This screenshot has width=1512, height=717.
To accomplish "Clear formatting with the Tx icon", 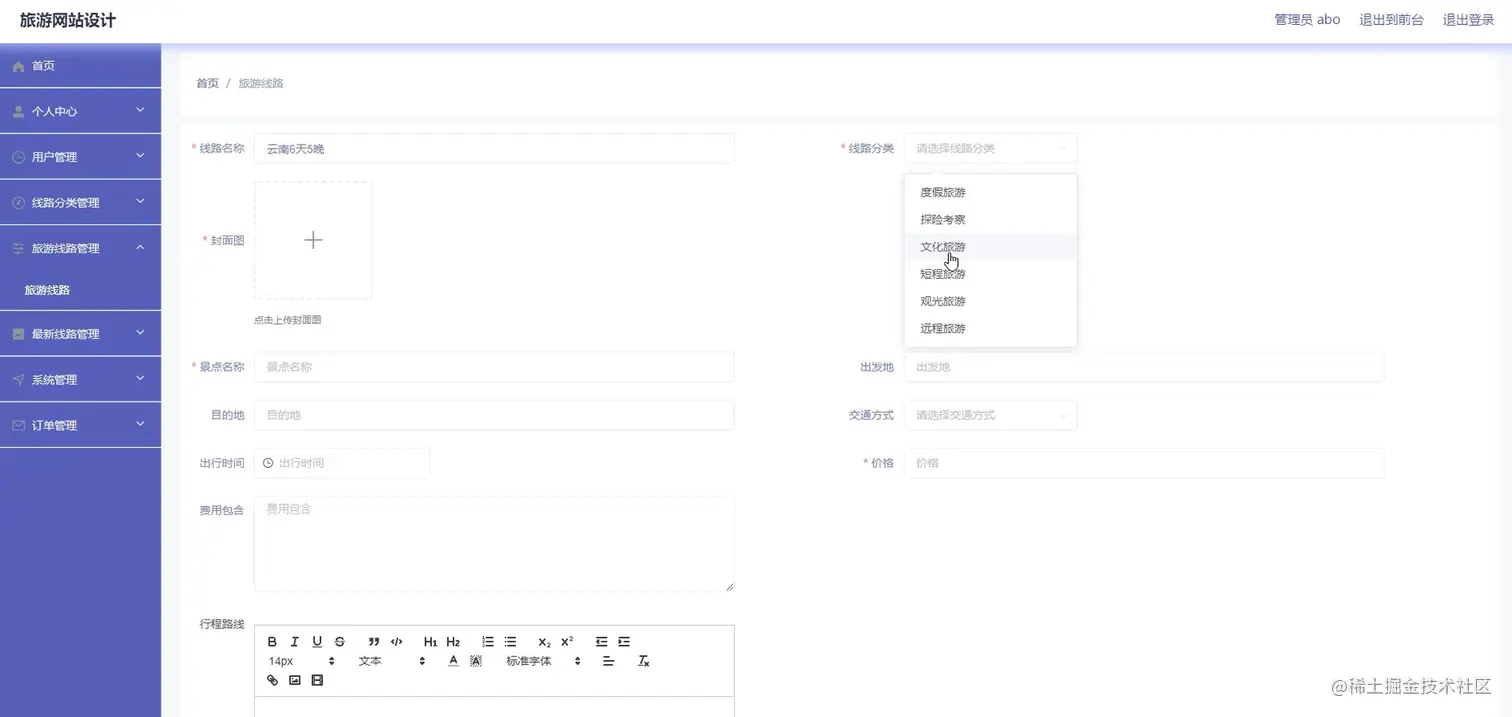I will (643, 660).
